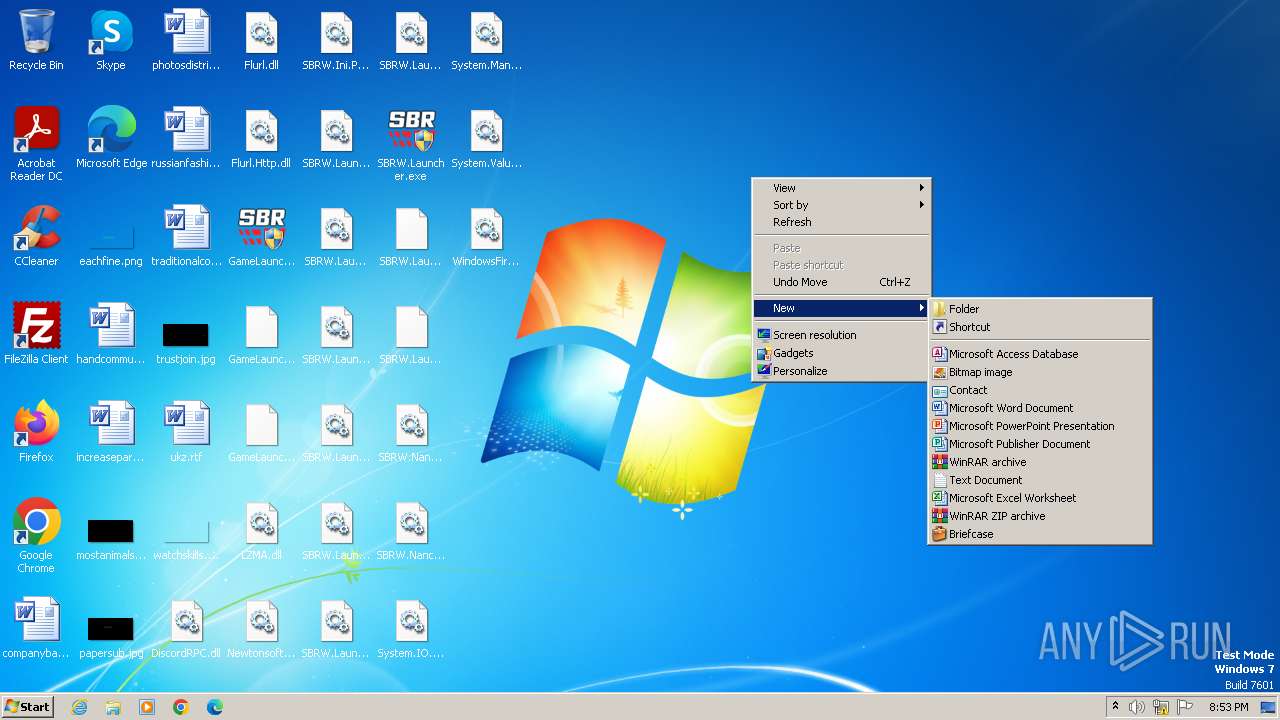This screenshot has height=720, width=1280.
Task: Create new Microsoft Word Document
Action: pos(1040,408)
